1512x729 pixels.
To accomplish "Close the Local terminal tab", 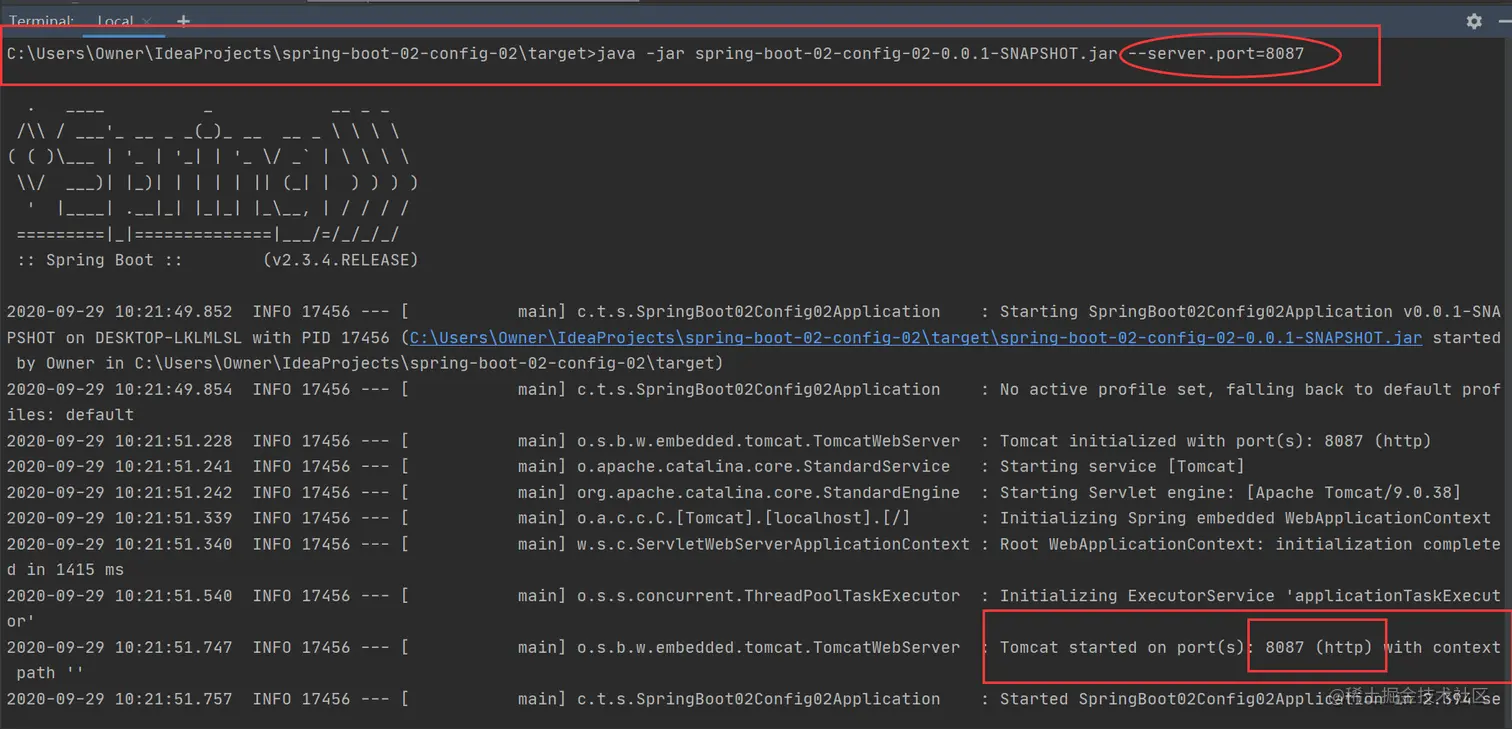I will 147,21.
